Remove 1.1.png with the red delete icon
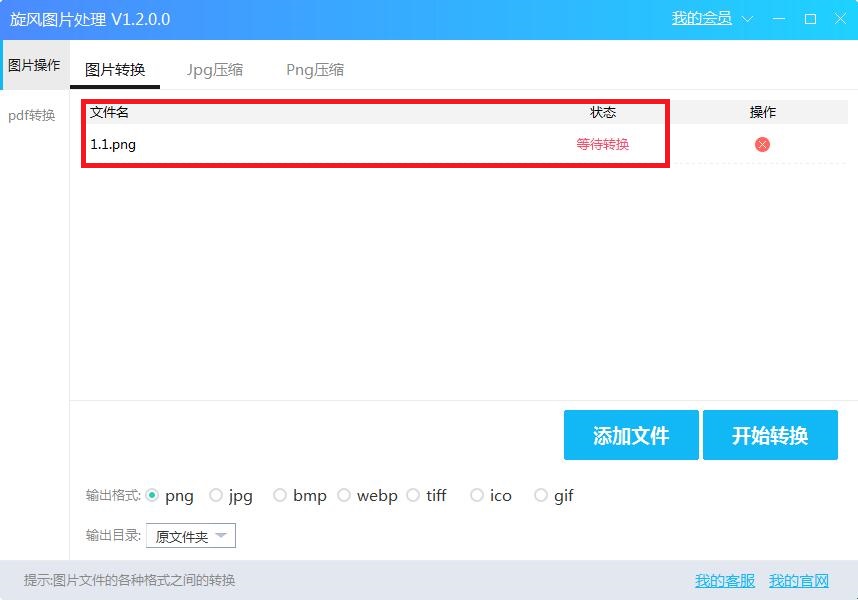Viewport: 858px width, 600px height. click(762, 144)
